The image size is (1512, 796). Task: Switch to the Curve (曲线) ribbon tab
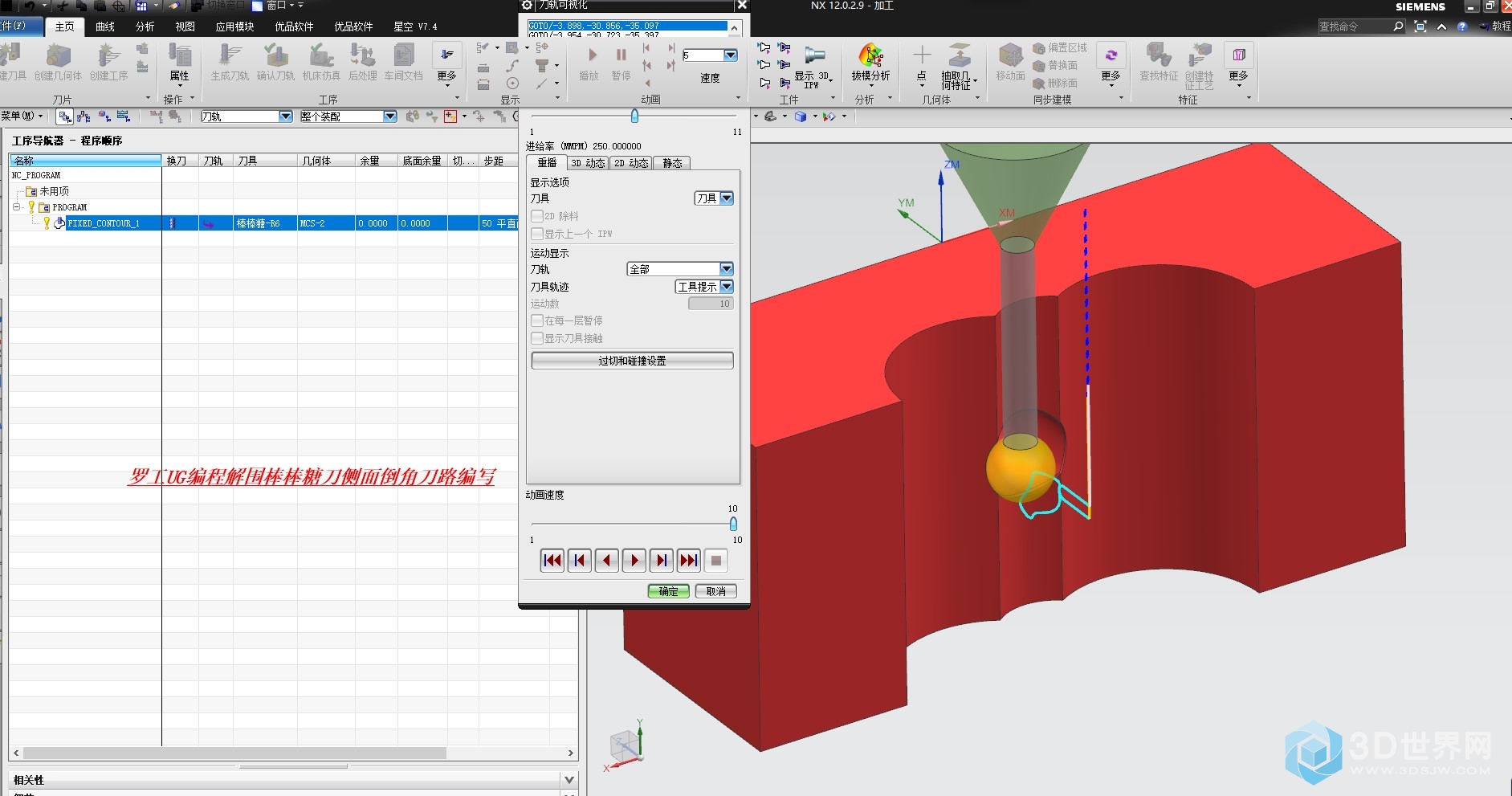point(105,27)
